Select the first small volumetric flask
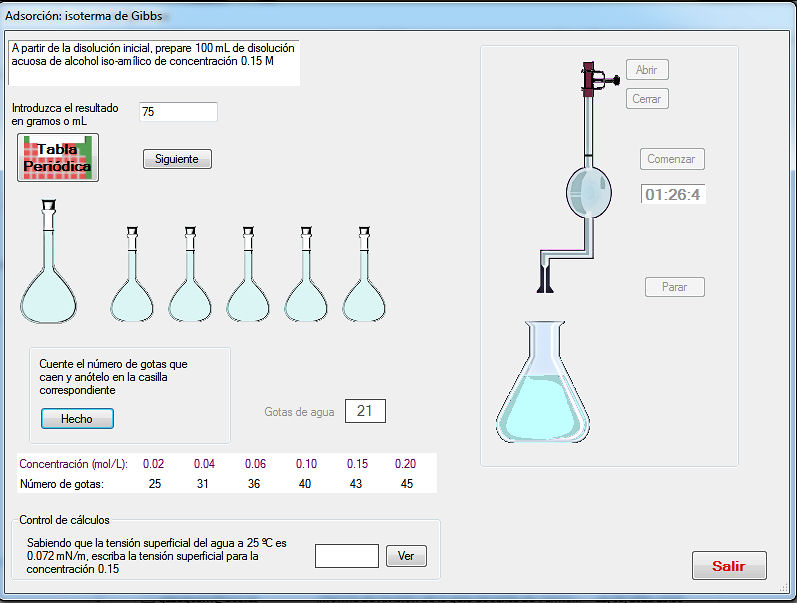The width and height of the screenshot is (797, 603). coord(132,285)
